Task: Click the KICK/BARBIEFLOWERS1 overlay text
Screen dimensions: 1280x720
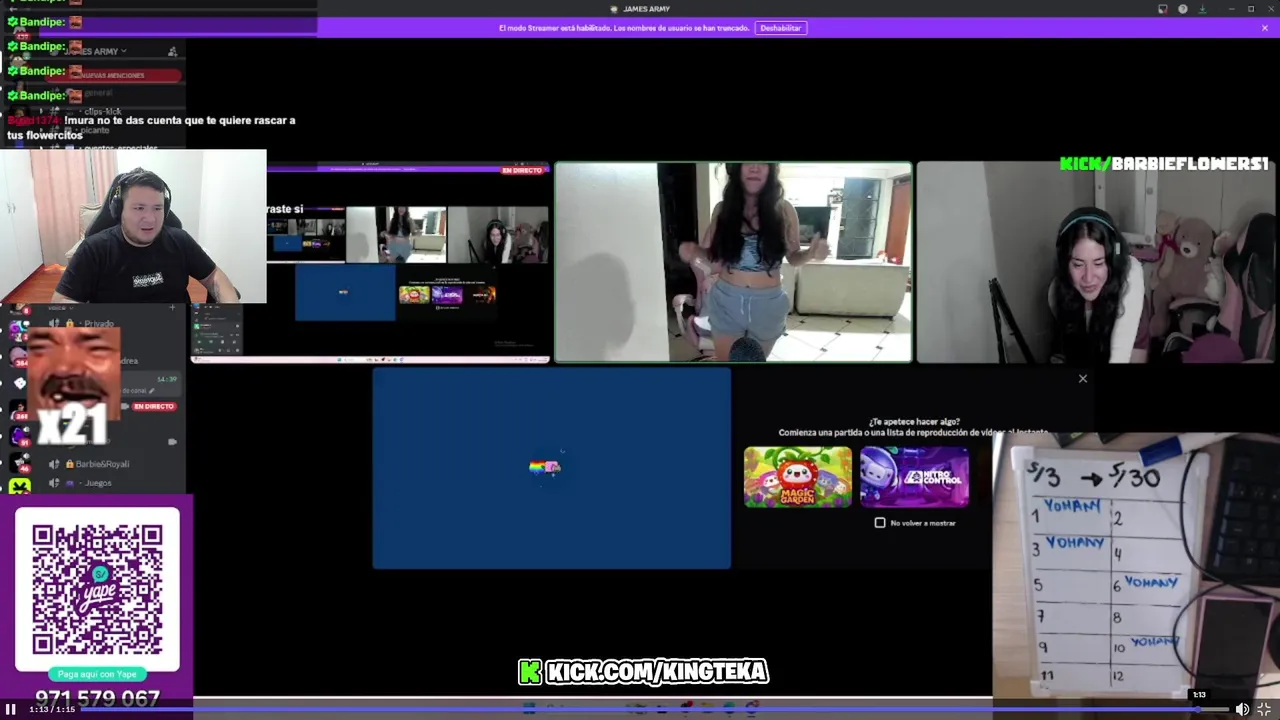Action: click(1164, 164)
